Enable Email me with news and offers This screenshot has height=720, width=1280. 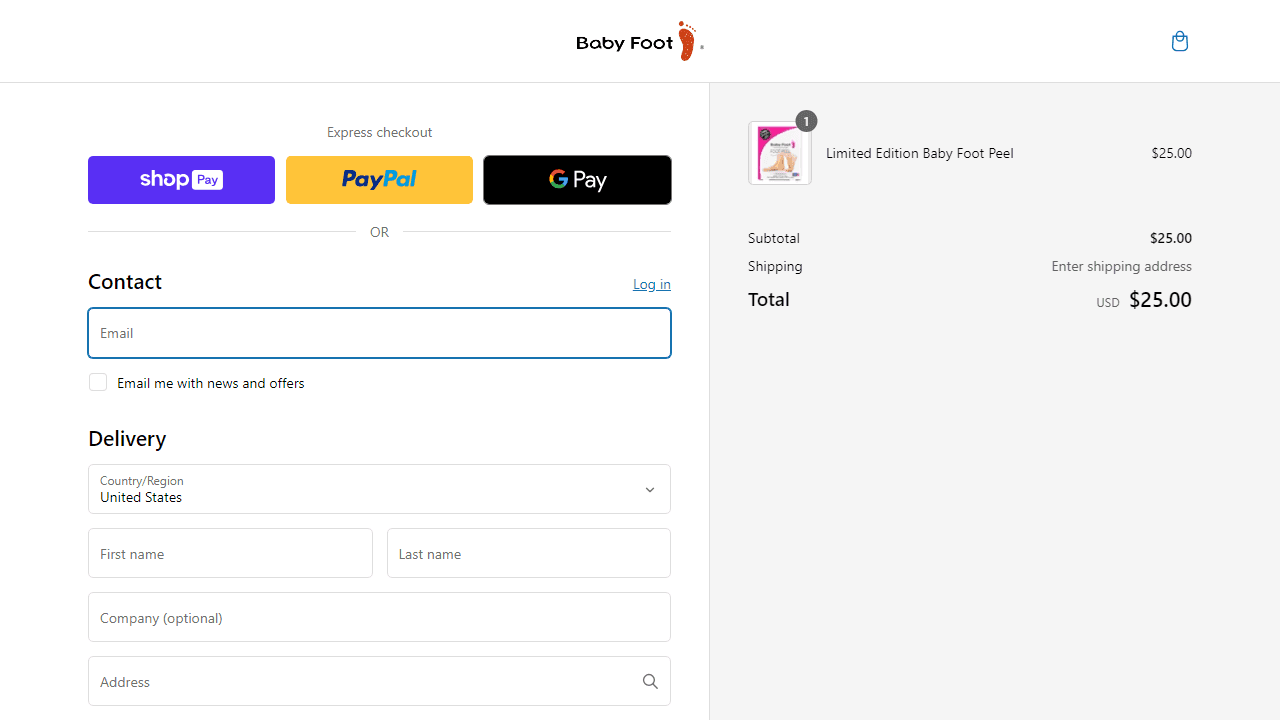(98, 382)
